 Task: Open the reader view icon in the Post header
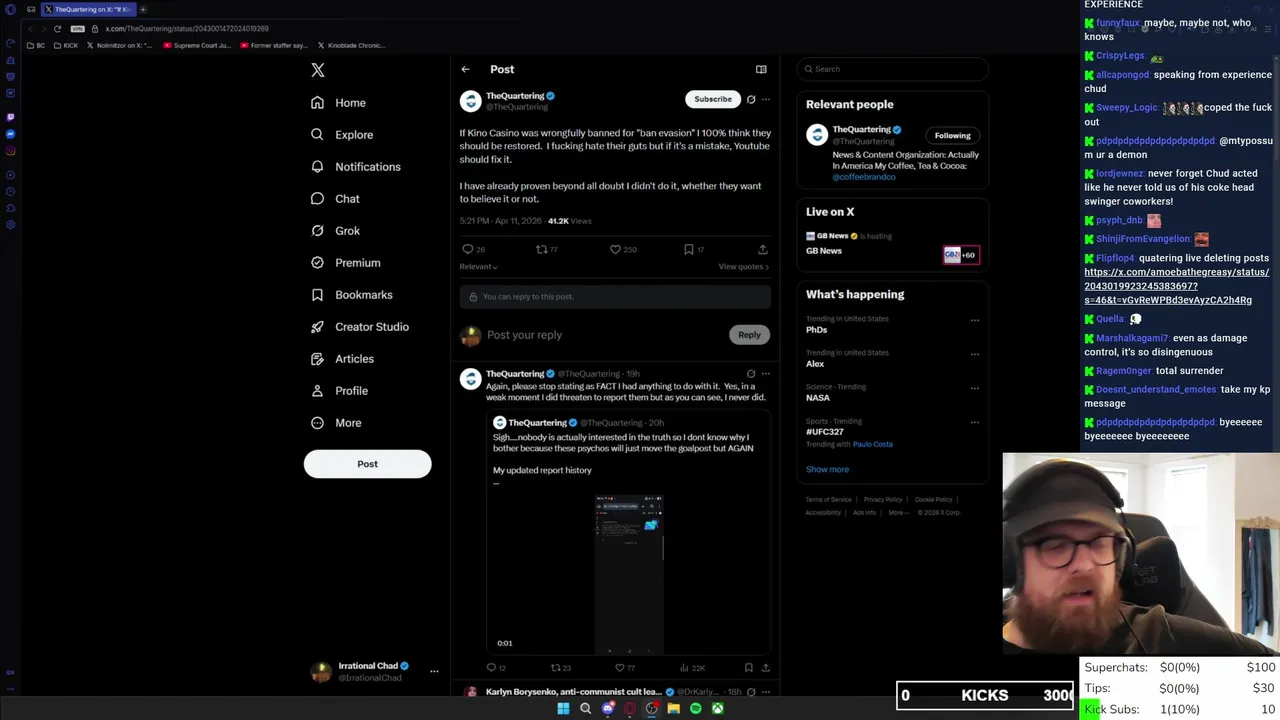tap(761, 69)
